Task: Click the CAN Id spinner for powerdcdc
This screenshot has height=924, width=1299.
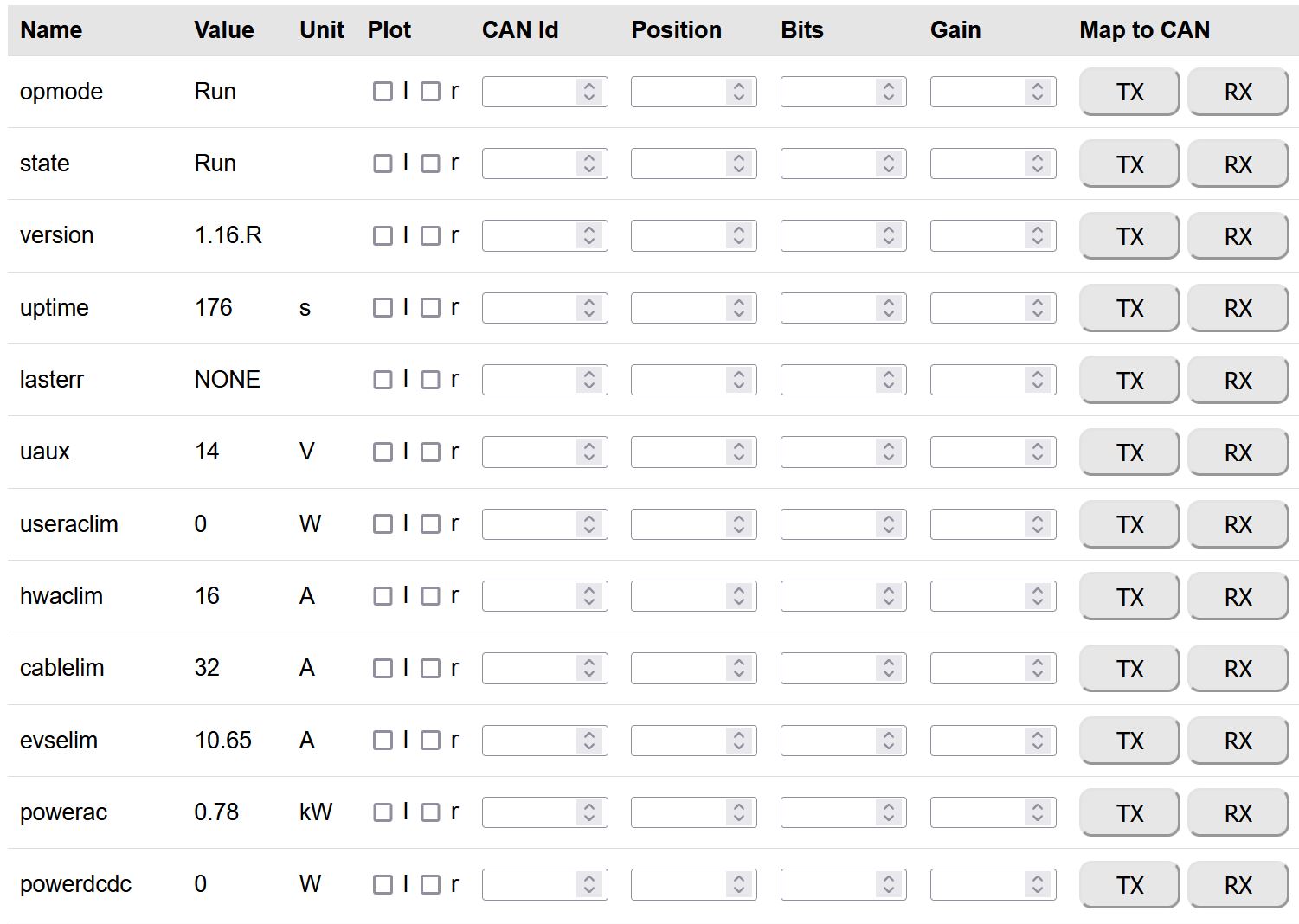Action: (589, 884)
